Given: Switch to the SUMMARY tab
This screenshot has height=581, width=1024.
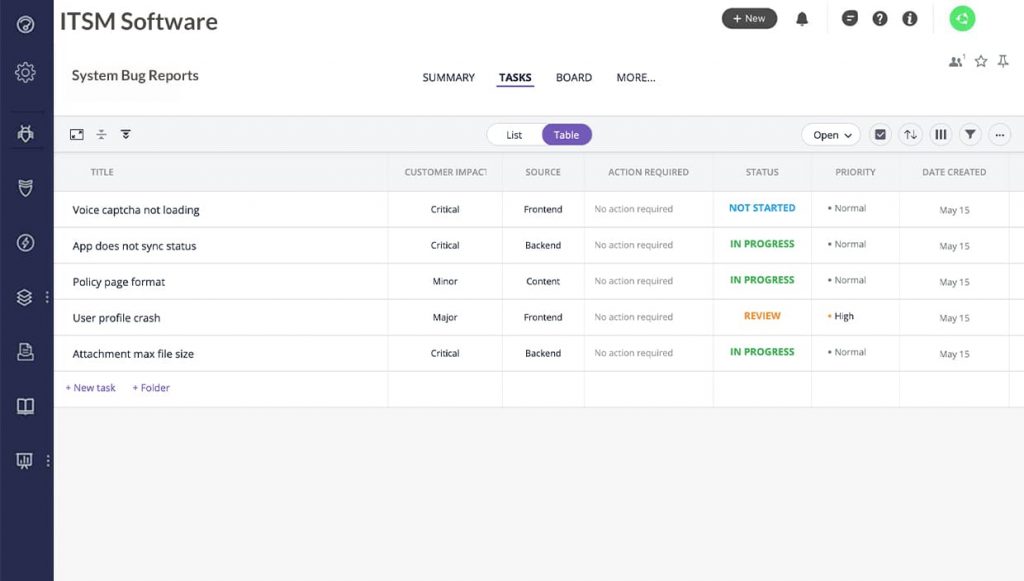Looking at the screenshot, I should (448, 78).
